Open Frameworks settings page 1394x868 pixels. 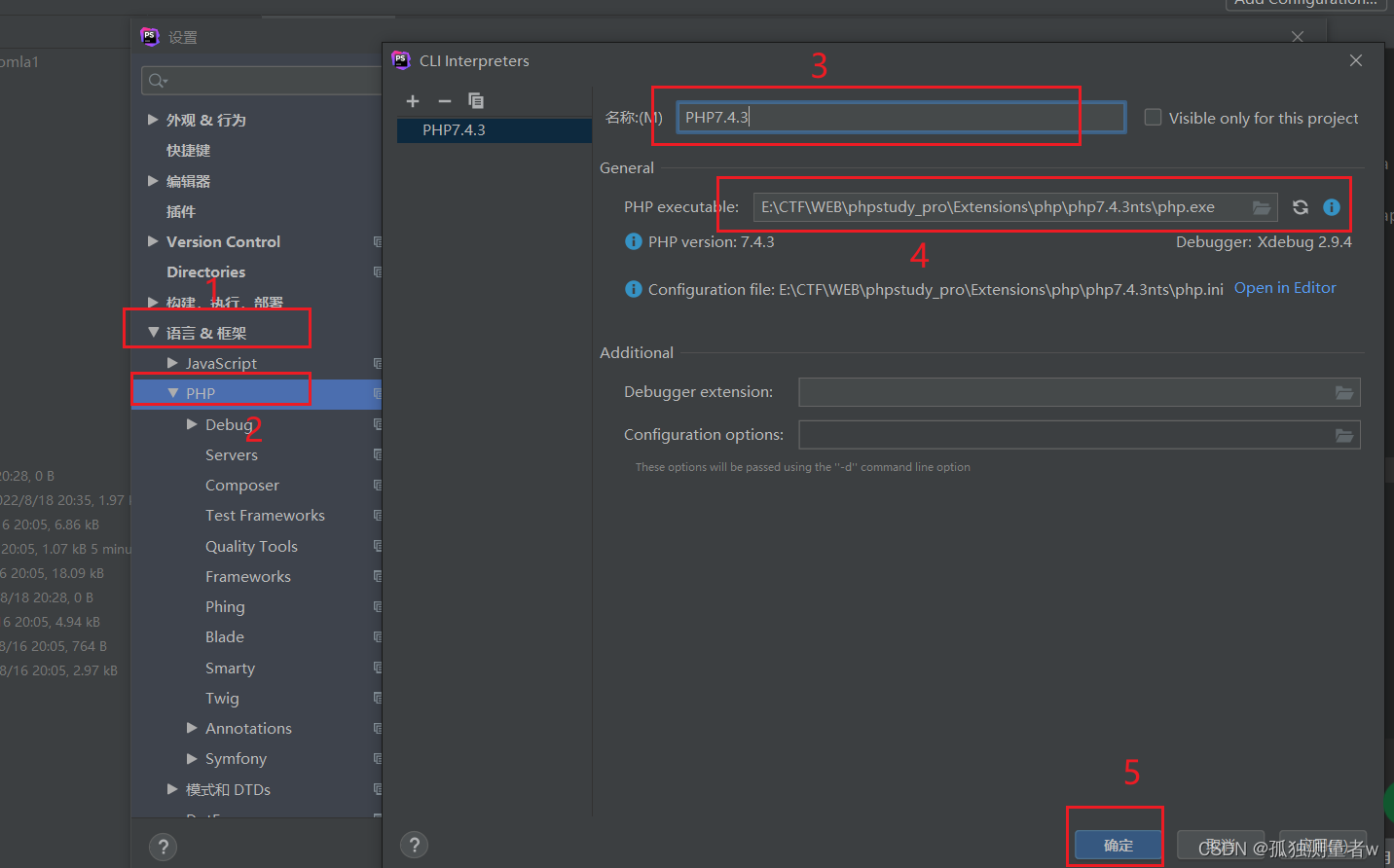pos(248,576)
